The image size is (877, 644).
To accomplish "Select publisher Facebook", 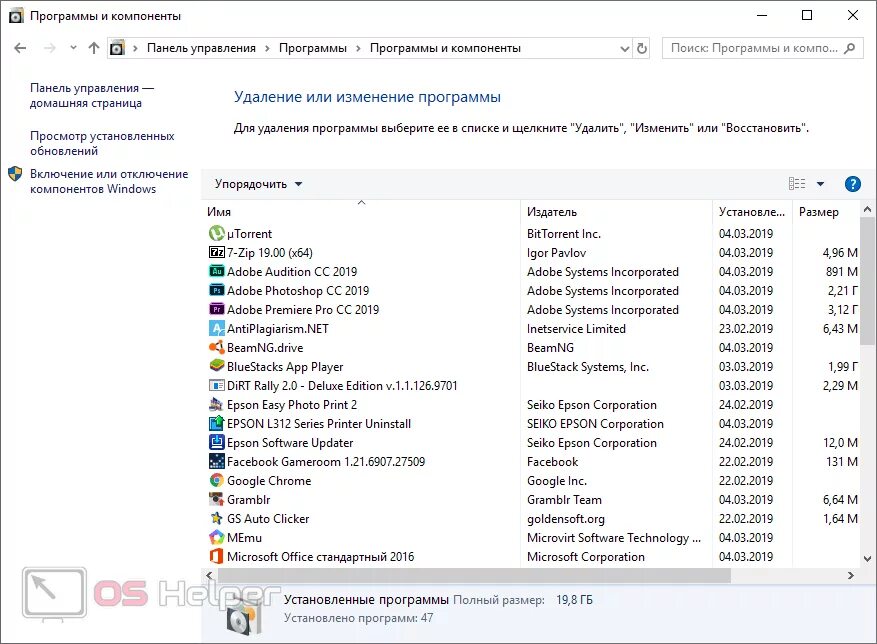I will click(552, 462).
